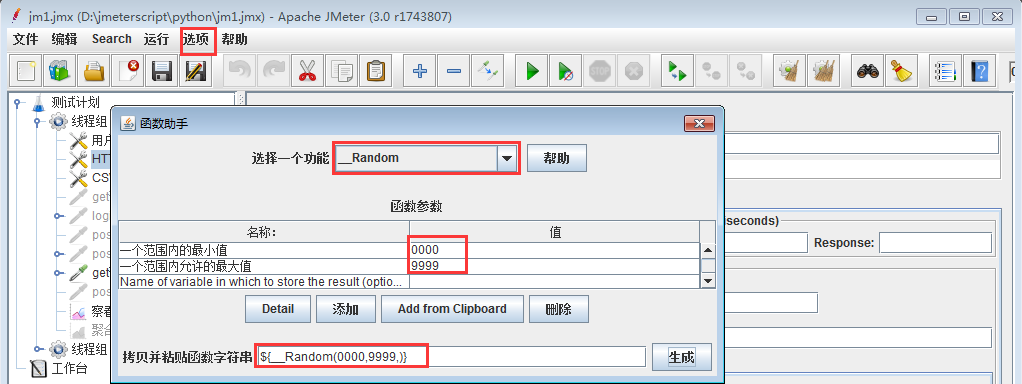Click Remote shutdown all icon
The width and height of the screenshot is (1022, 384).
click(745, 70)
